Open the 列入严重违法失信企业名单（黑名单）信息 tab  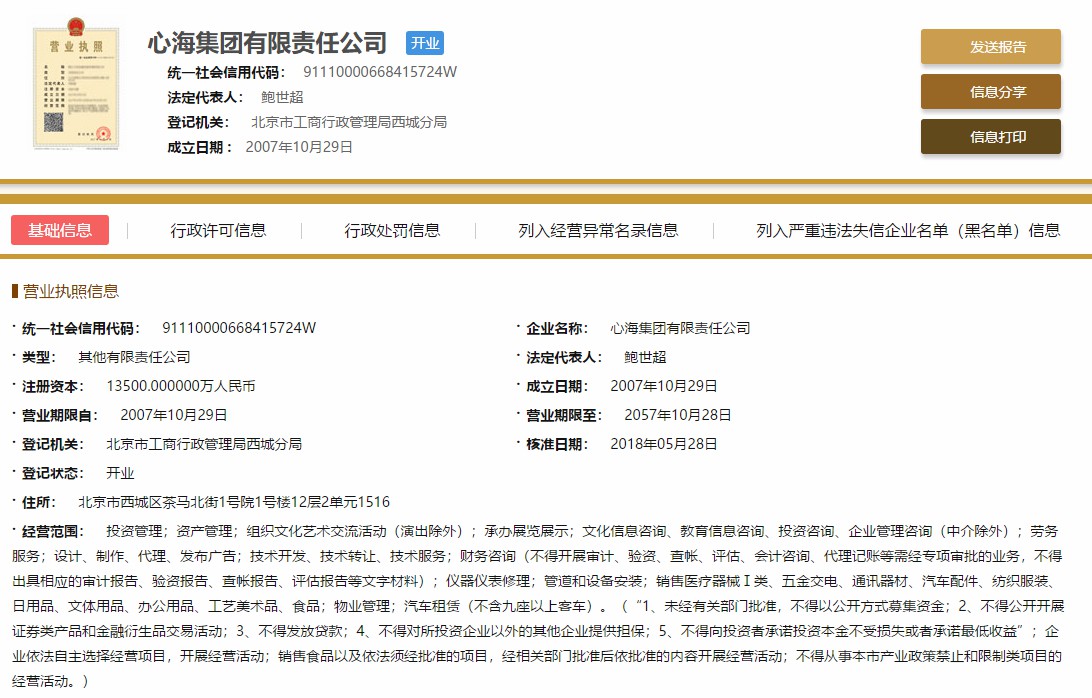[907, 230]
